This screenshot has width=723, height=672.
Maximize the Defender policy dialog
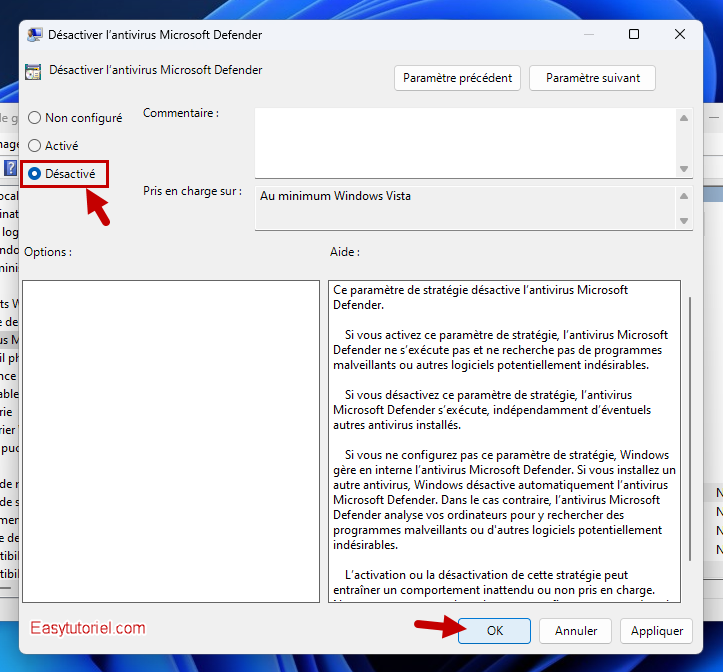634,34
